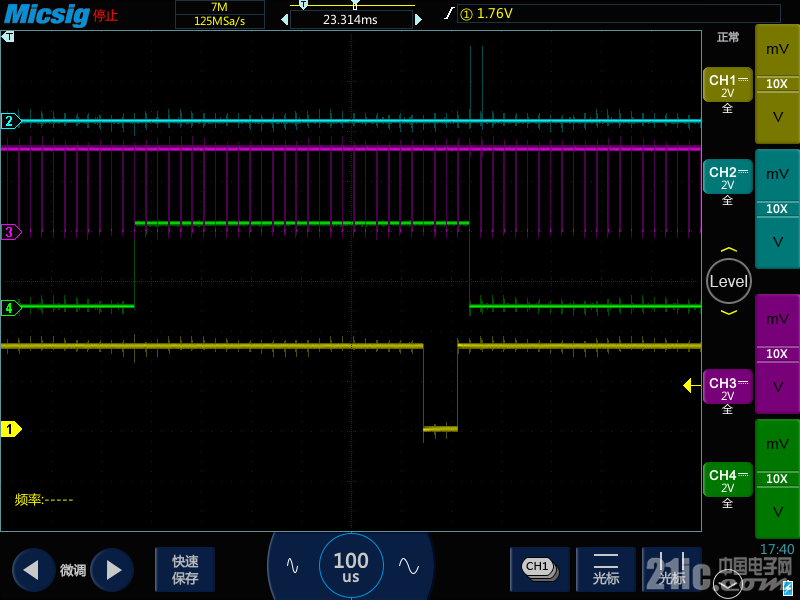The width and height of the screenshot is (800, 600).
Task: Tap the 正常 trigger mode label
Action: click(x=728, y=37)
